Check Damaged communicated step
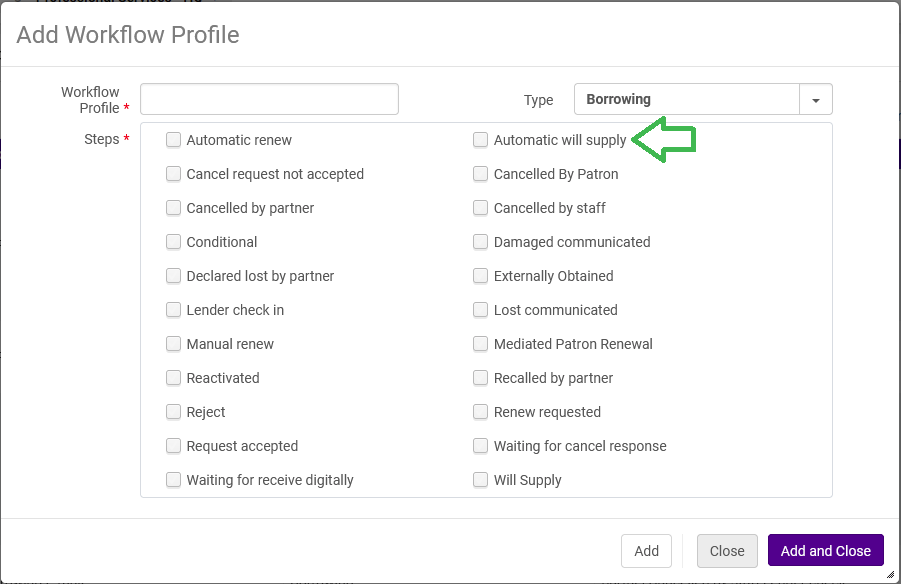 pyautogui.click(x=481, y=242)
